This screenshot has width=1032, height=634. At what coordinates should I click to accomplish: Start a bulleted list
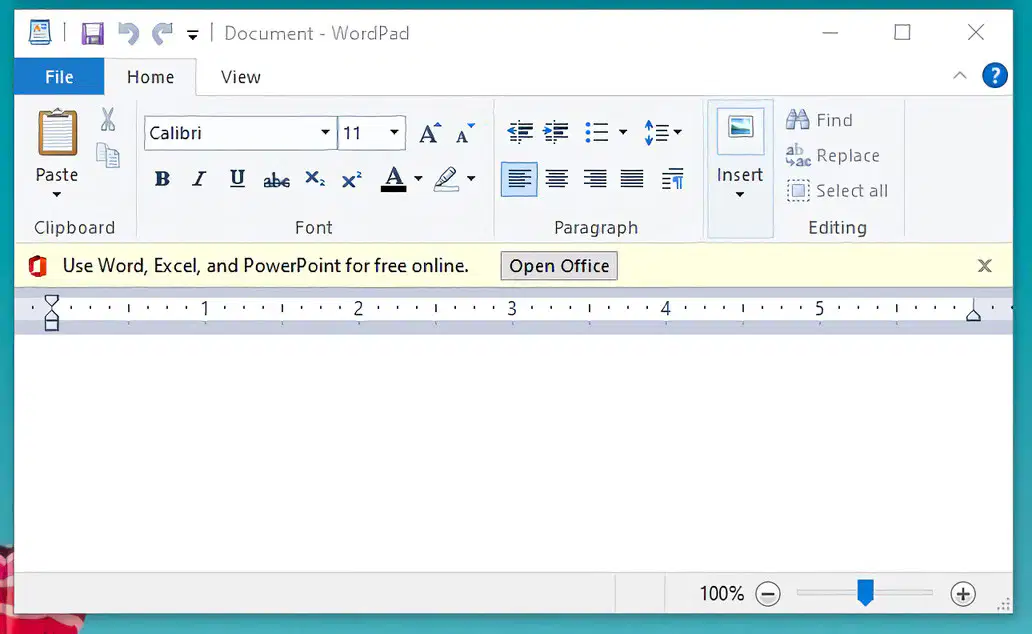[597, 132]
